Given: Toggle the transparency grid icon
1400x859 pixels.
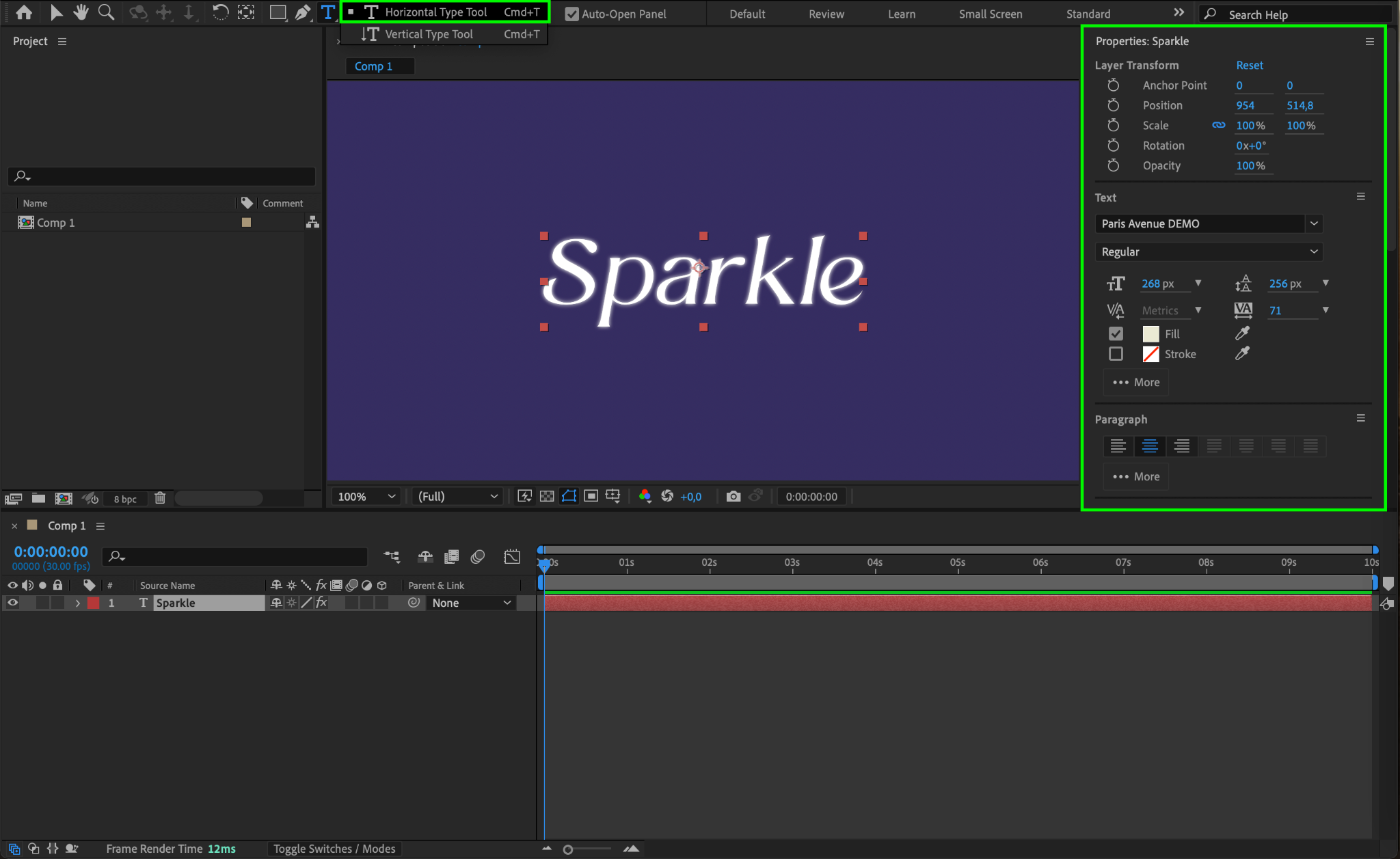Looking at the screenshot, I should pos(547,496).
